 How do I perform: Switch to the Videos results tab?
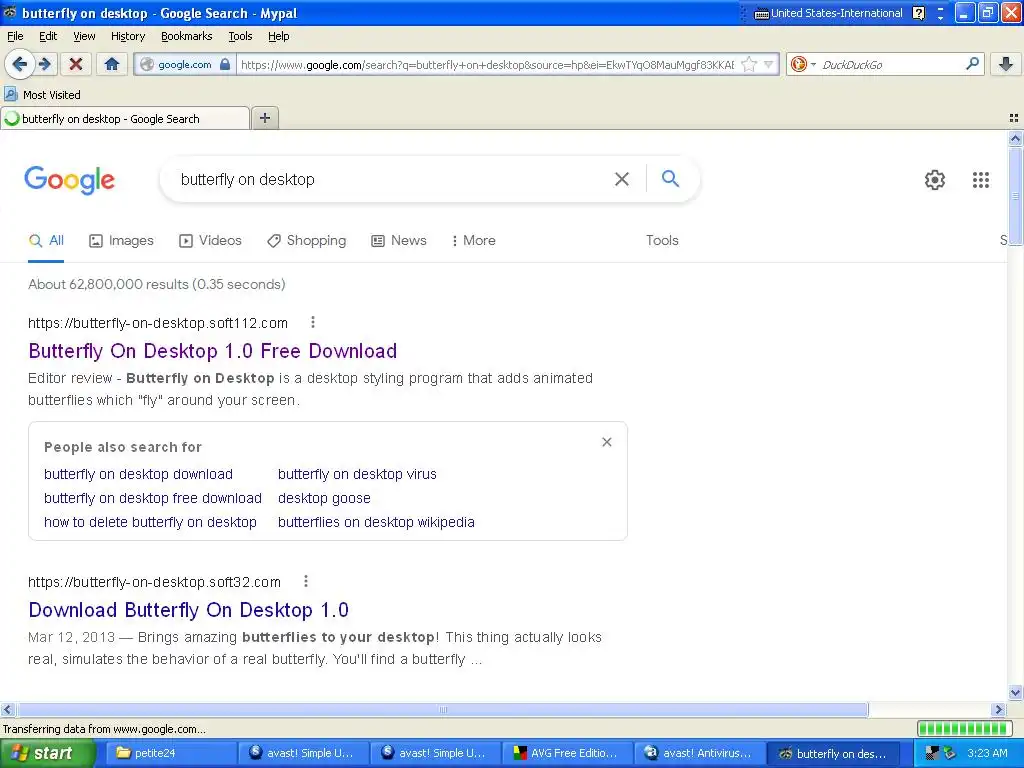pos(210,240)
